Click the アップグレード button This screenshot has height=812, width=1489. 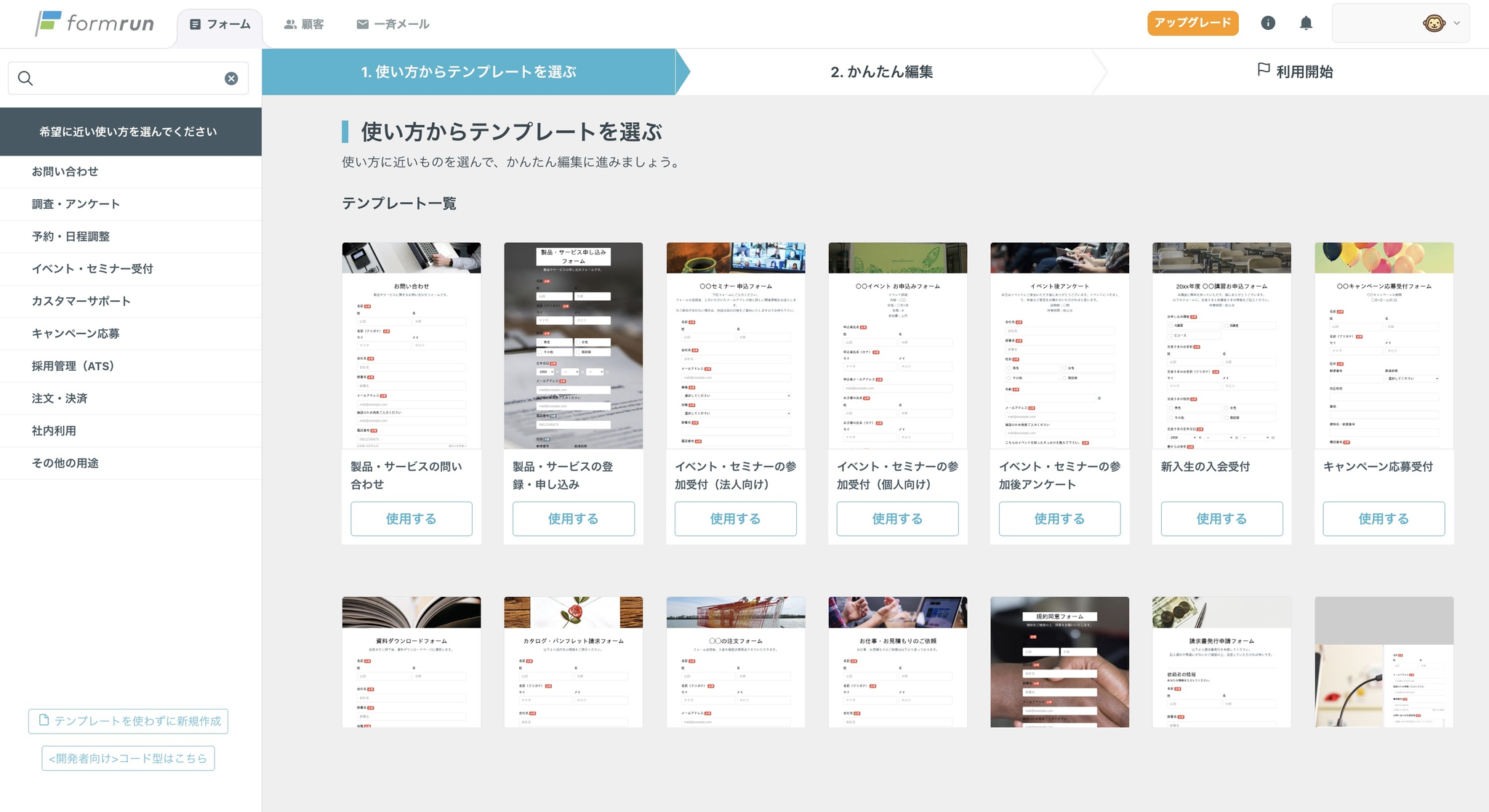pos(1192,23)
